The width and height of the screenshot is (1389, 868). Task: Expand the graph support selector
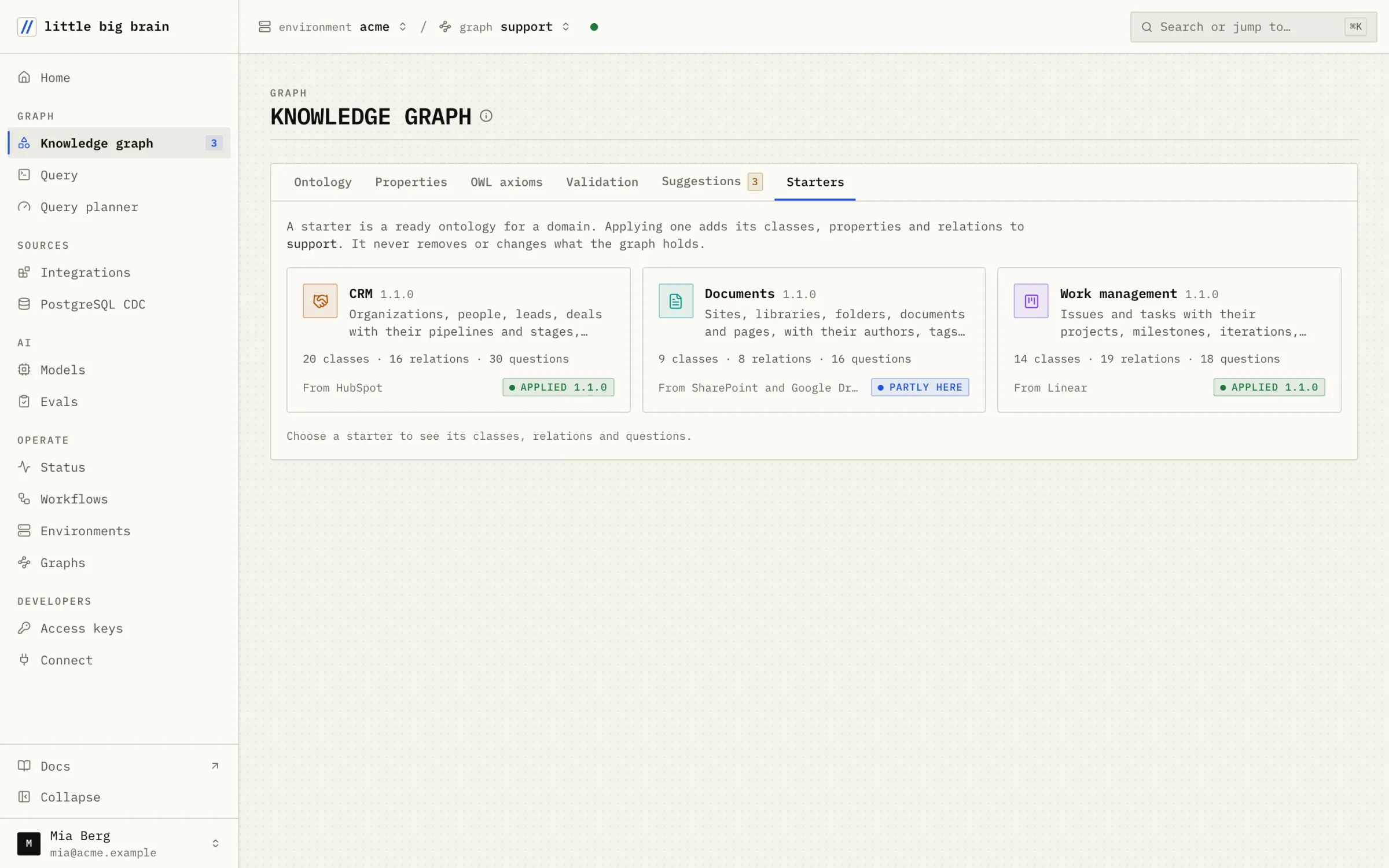pyautogui.click(x=505, y=27)
